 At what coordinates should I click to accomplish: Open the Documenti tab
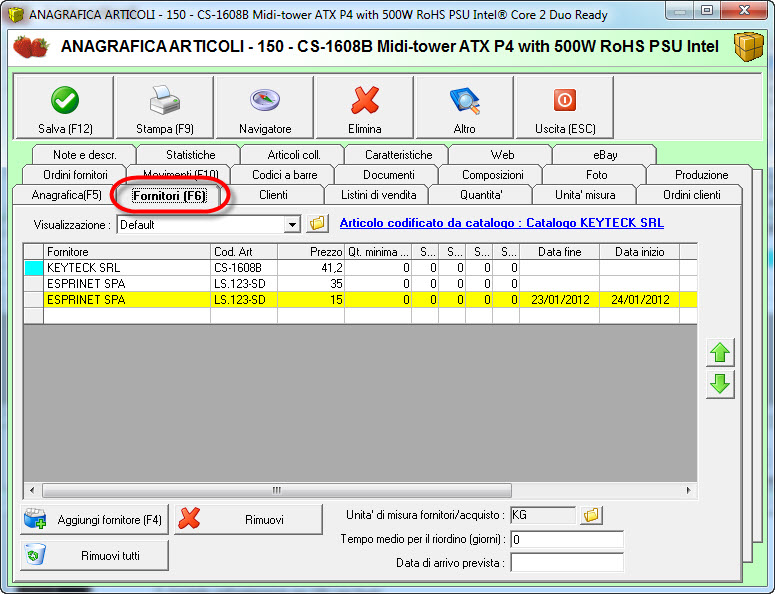[x=388, y=175]
